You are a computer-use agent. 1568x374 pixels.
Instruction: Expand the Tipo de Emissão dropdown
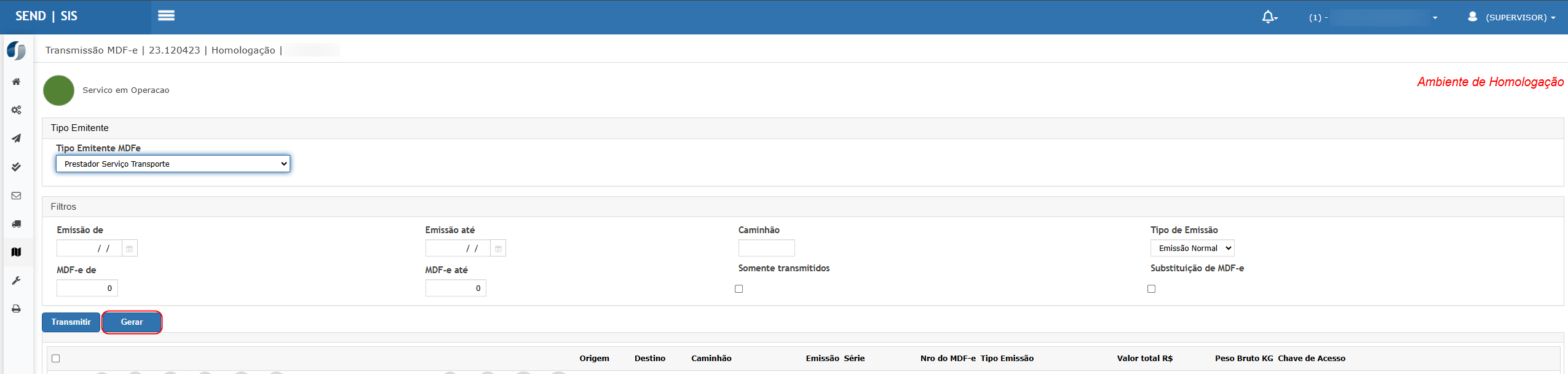pos(1192,249)
